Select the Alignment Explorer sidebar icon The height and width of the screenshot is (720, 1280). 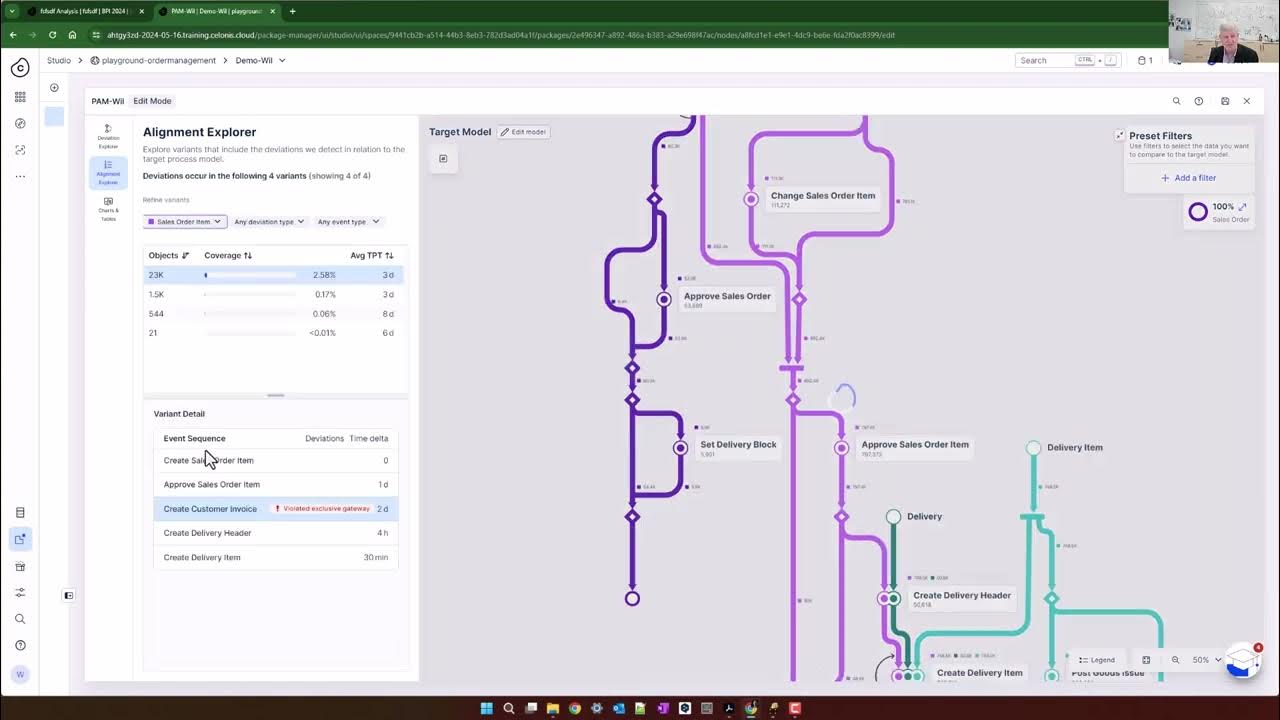tap(108, 172)
